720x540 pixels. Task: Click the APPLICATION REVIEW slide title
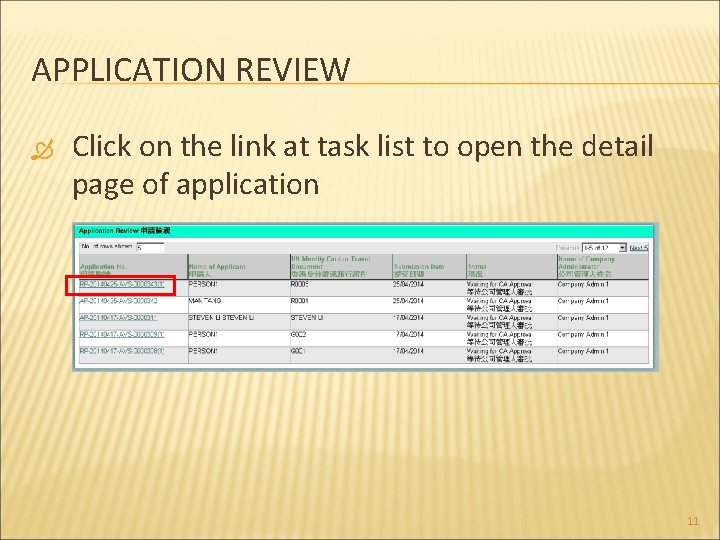click(191, 70)
